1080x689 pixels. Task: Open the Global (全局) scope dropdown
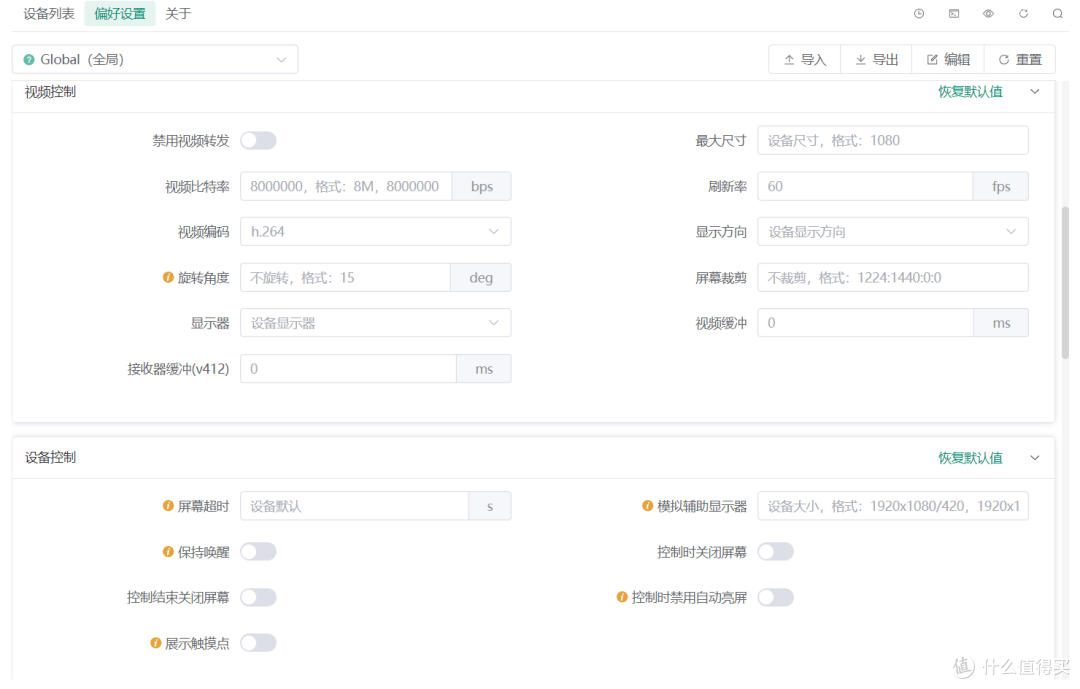[x=155, y=59]
